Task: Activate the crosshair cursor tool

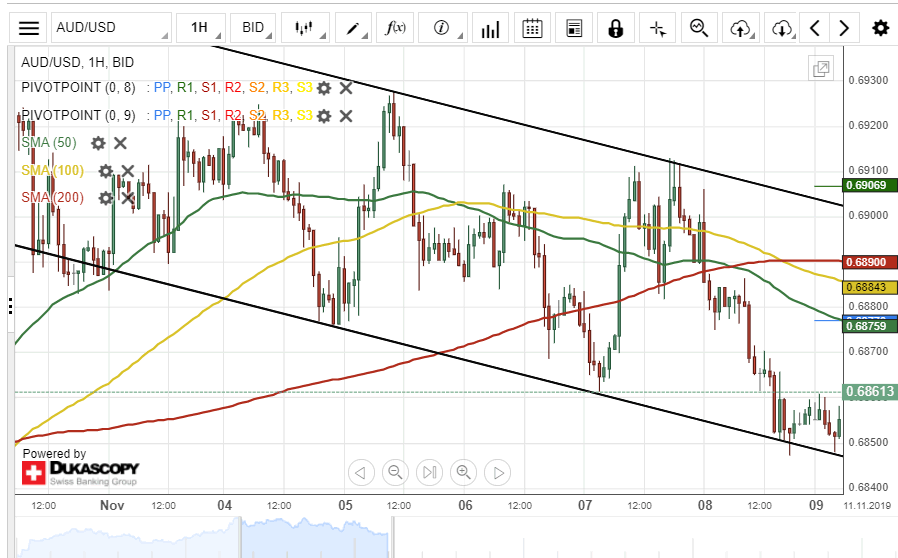Action: pyautogui.click(x=657, y=27)
